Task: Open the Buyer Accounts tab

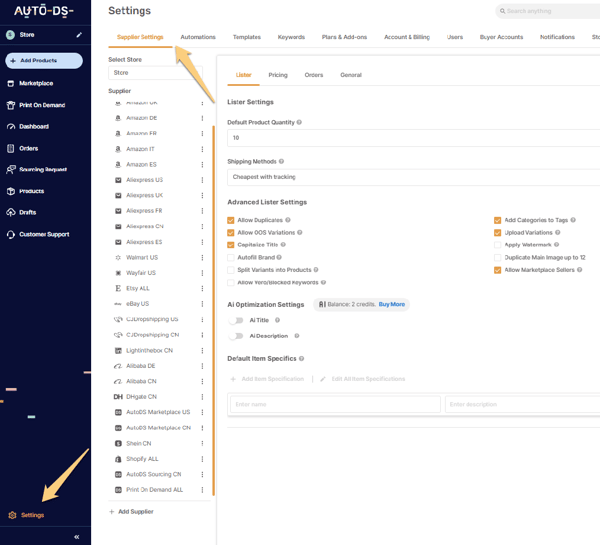Action: pyautogui.click(x=501, y=37)
